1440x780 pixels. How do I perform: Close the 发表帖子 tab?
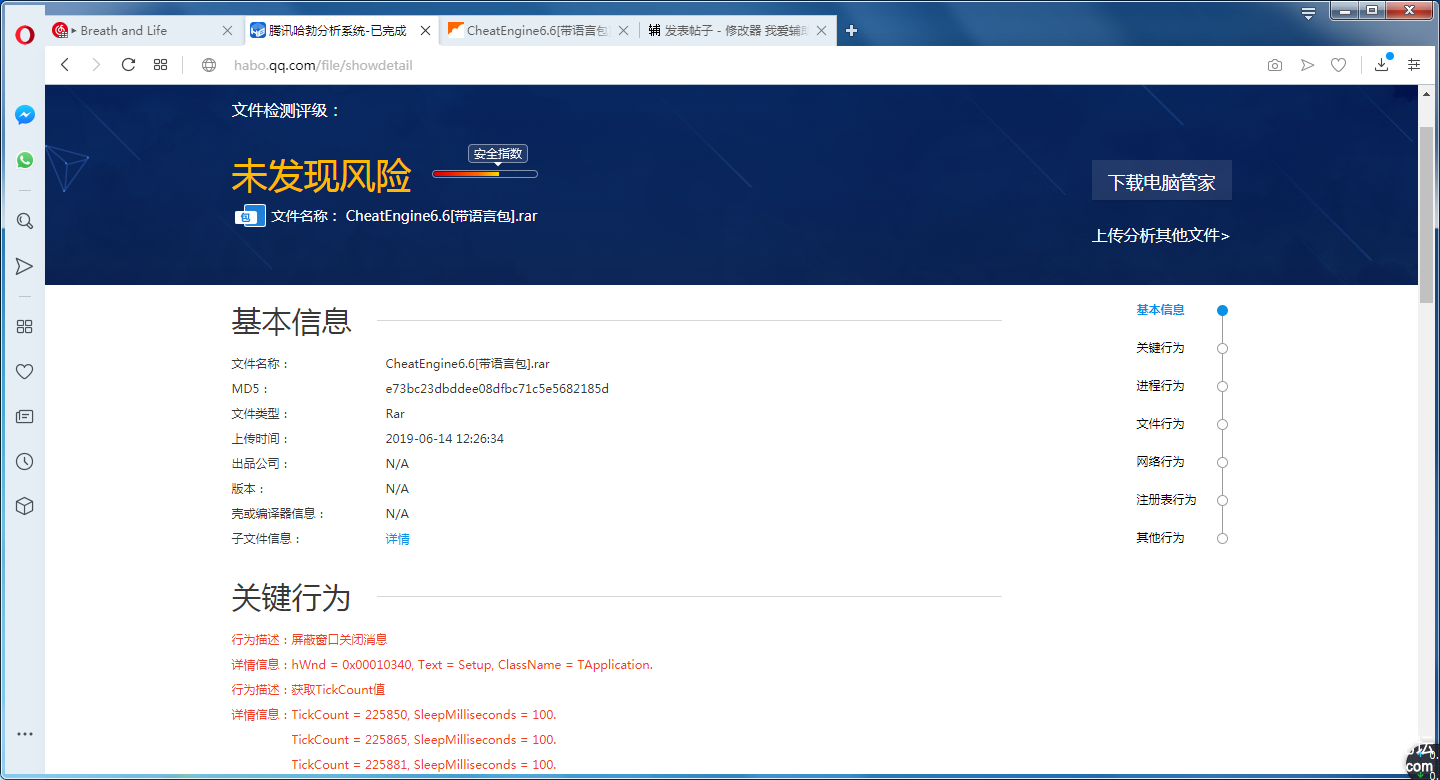821,31
